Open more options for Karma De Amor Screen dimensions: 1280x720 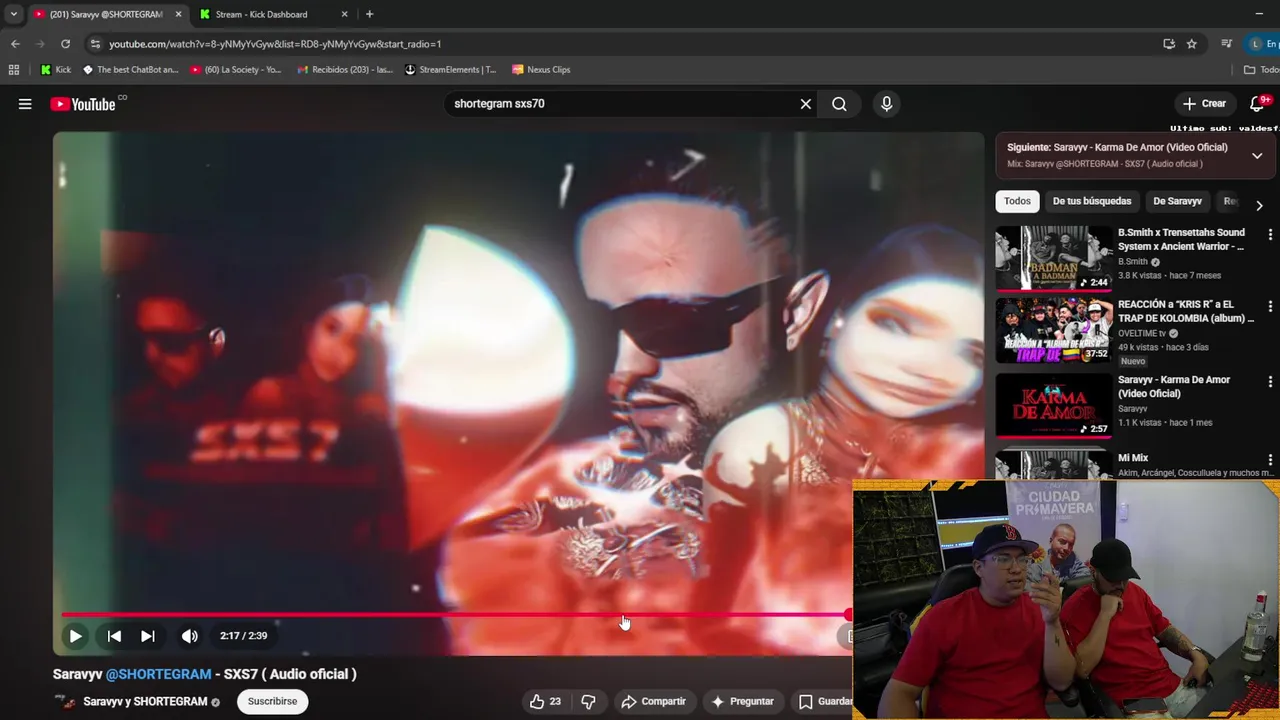pos(1270,382)
